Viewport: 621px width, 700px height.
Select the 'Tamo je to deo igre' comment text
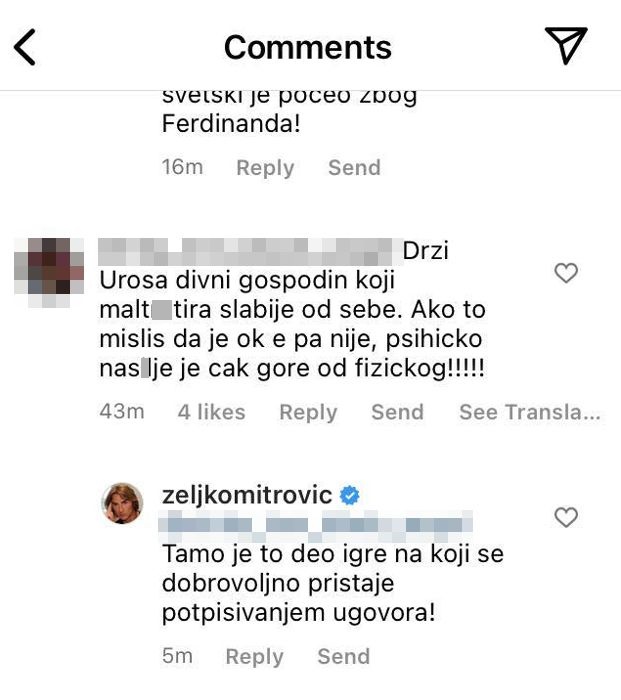pos(333,583)
